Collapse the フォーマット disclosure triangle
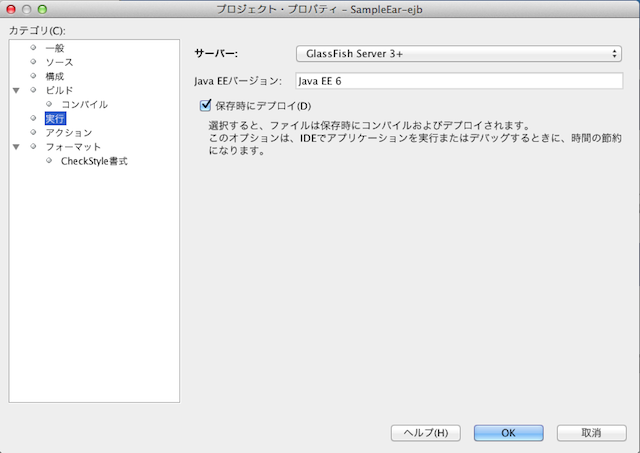 [x=15, y=148]
